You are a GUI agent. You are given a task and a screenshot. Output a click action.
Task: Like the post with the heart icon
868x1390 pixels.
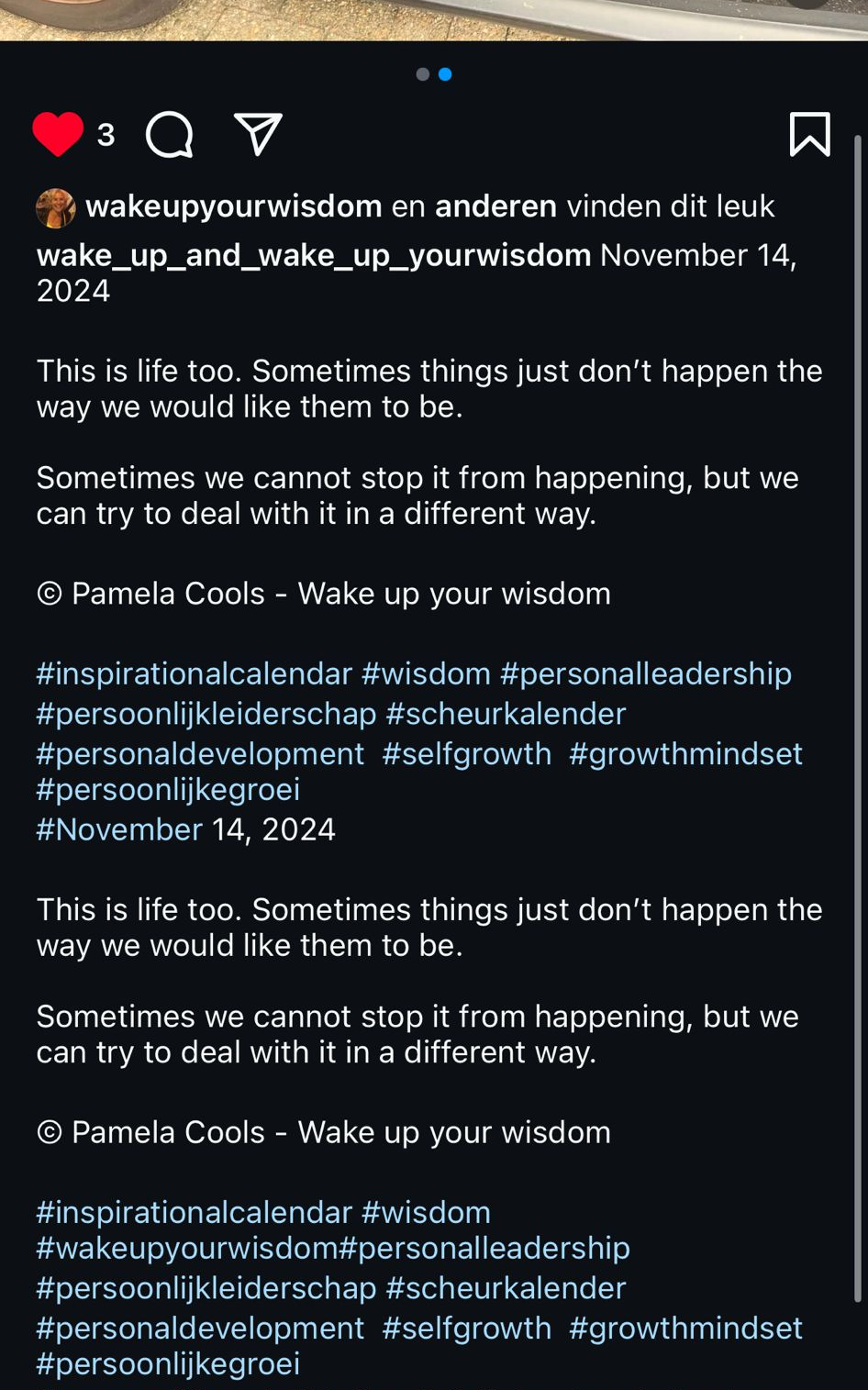point(57,135)
